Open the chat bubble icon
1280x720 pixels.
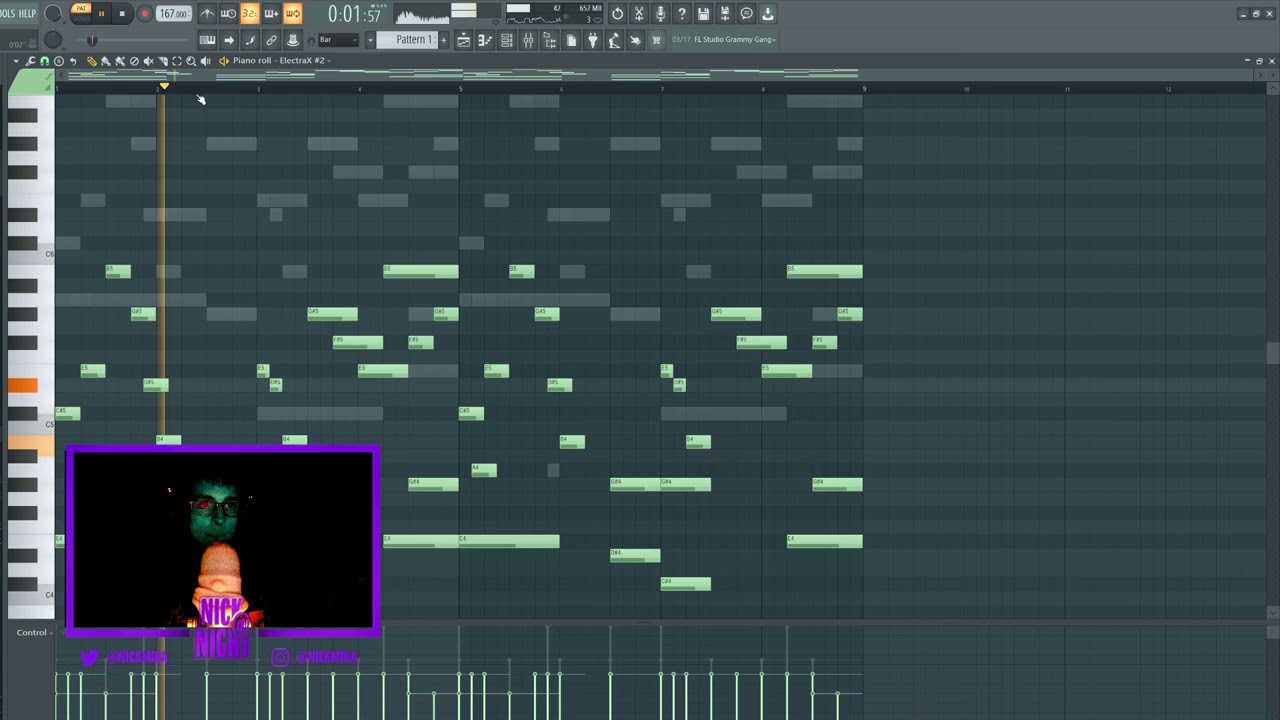[x=746, y=14]
